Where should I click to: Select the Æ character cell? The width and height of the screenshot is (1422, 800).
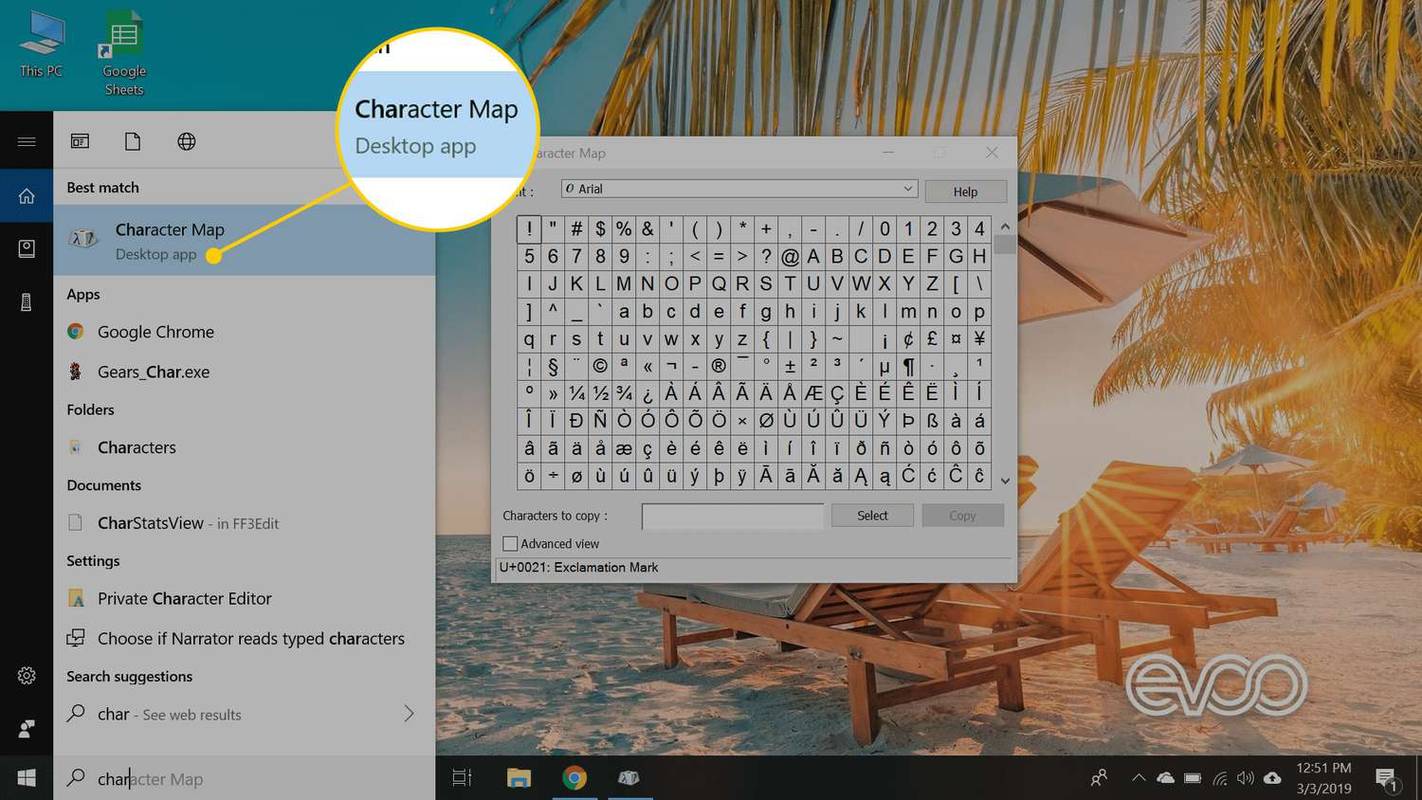click(x=814, y=392)
